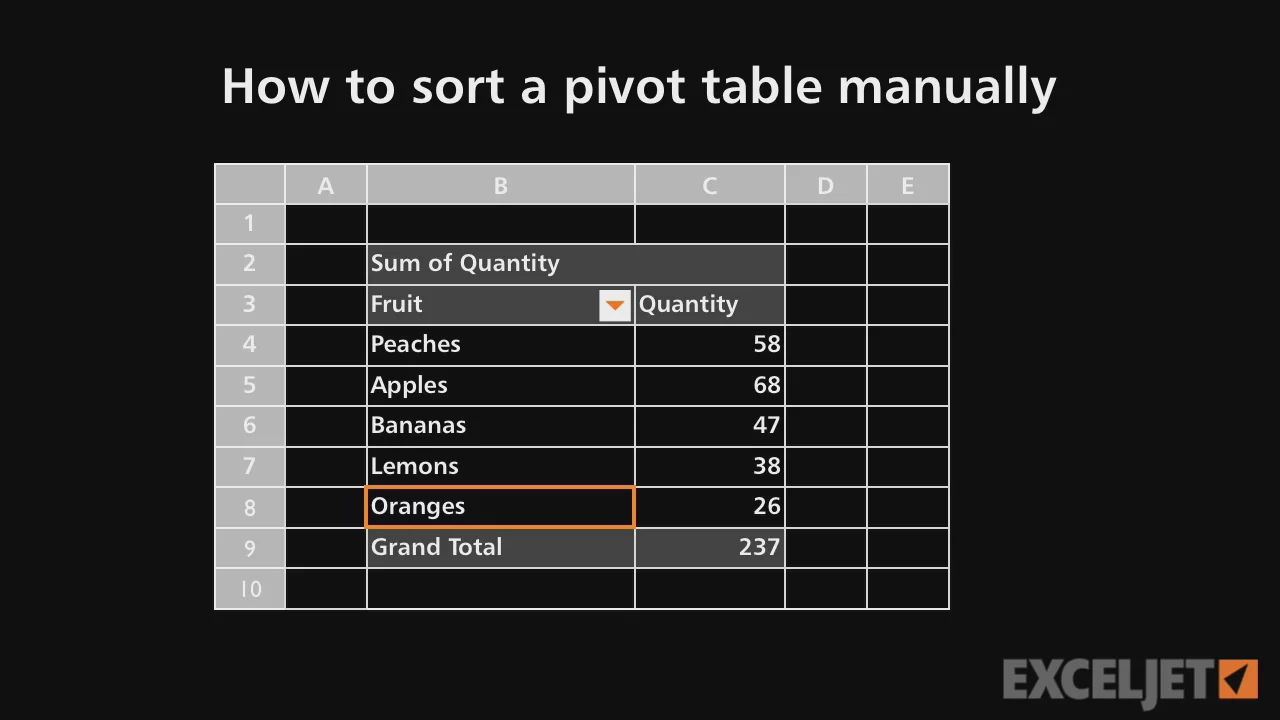Click column B header
This screenshot has height=720, width=1280.
click(500, 186)
